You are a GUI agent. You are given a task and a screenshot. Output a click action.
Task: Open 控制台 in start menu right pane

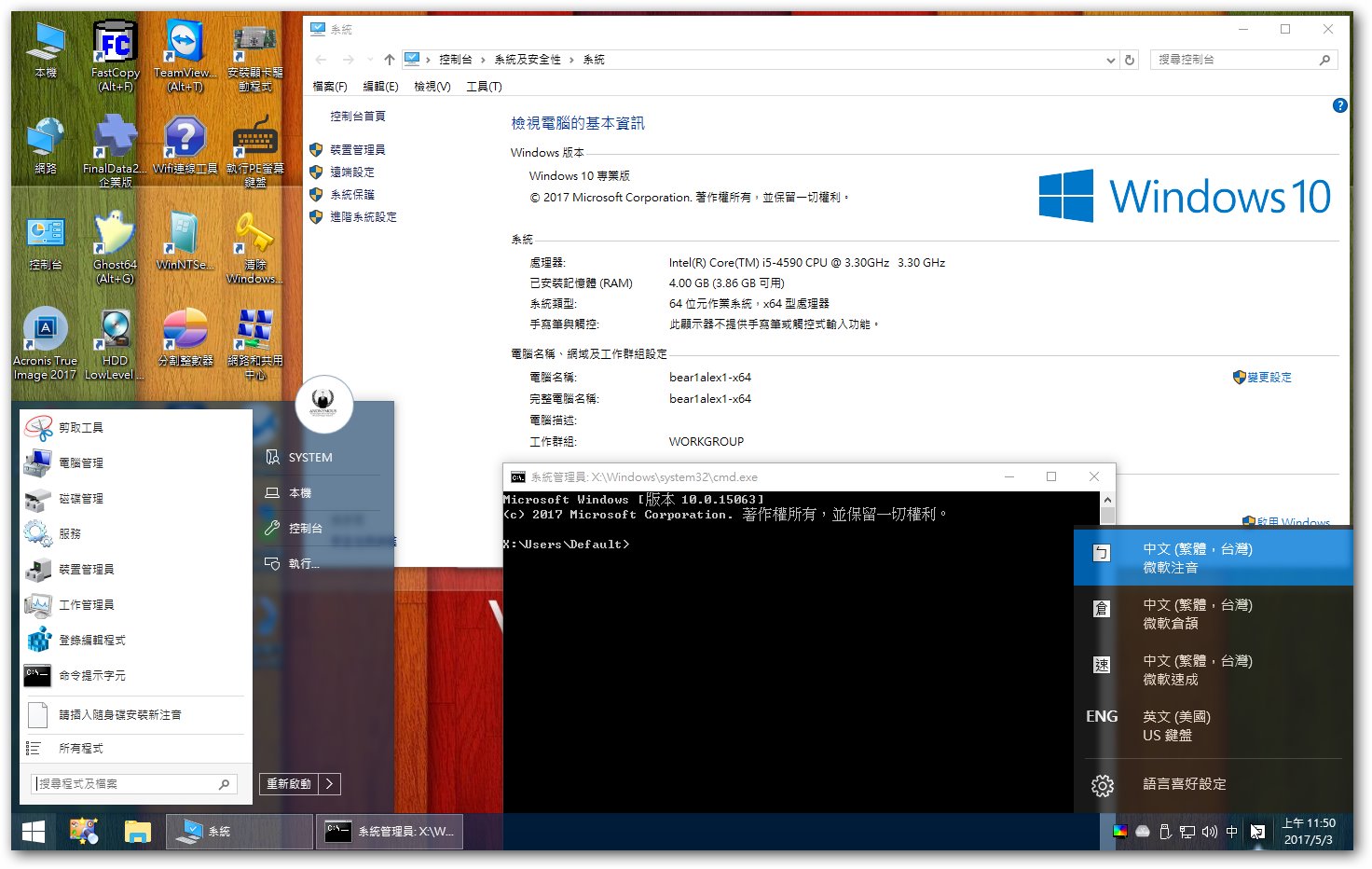tap(322, 529)
